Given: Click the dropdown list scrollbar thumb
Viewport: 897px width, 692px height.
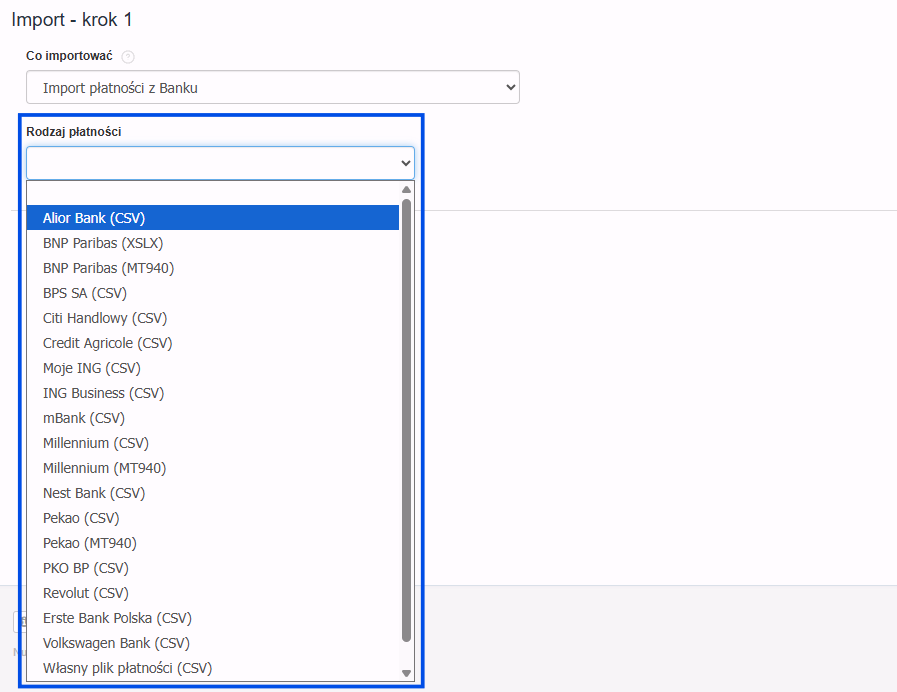Looking at the screenshot, I should point(406,420).
